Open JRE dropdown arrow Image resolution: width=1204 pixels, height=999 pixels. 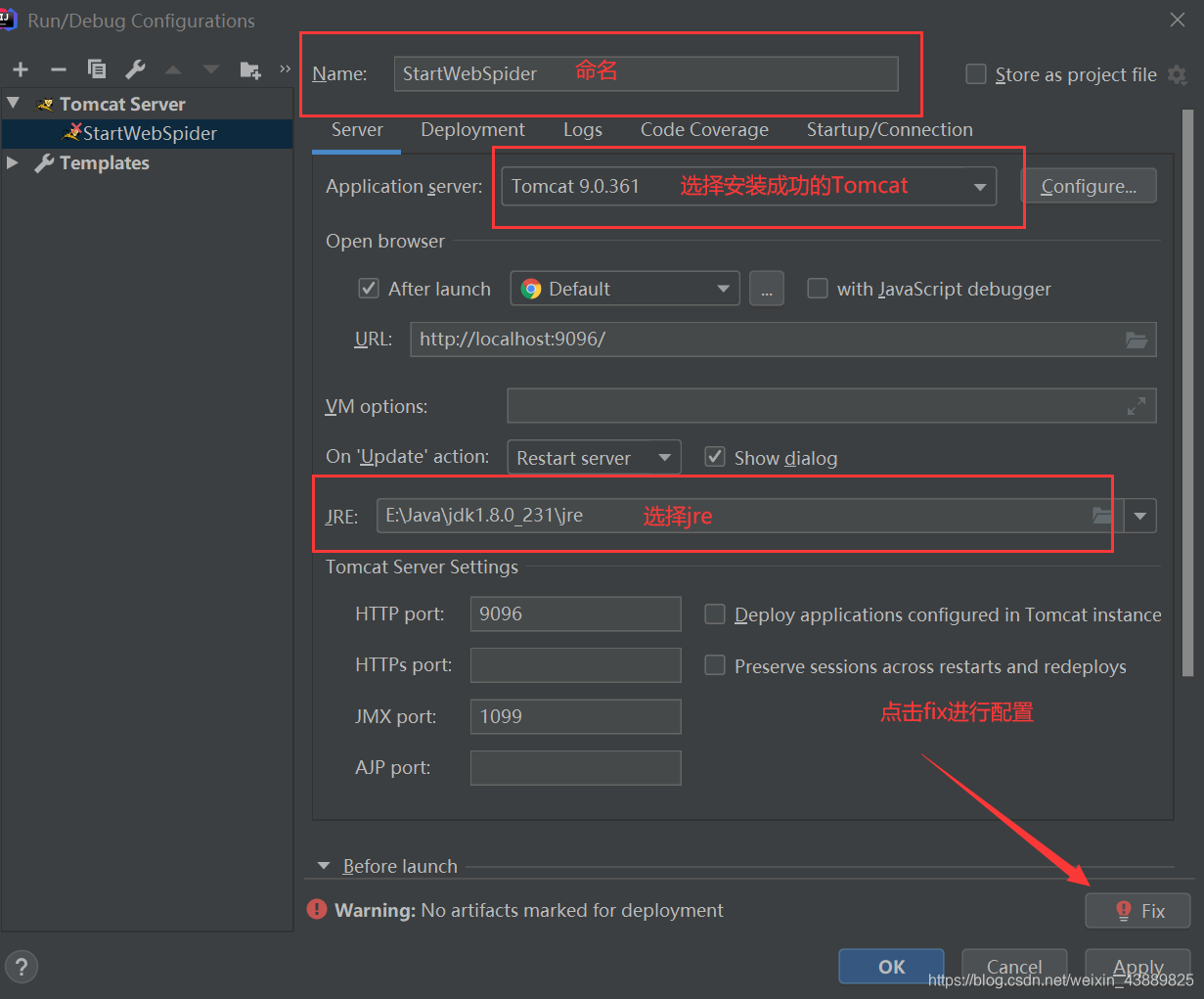coord(1140,516)
